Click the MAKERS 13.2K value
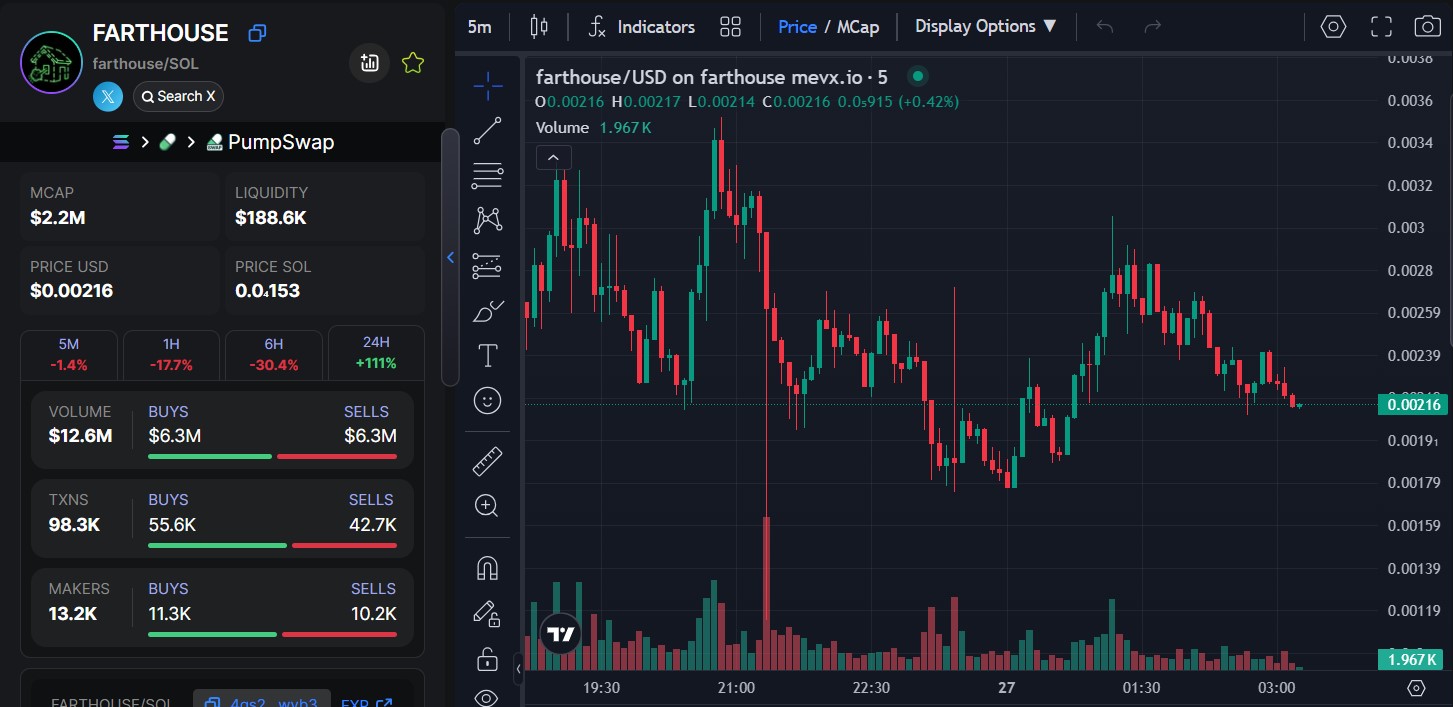Viewport: 1453px width, 707px height. click(73, 613)
